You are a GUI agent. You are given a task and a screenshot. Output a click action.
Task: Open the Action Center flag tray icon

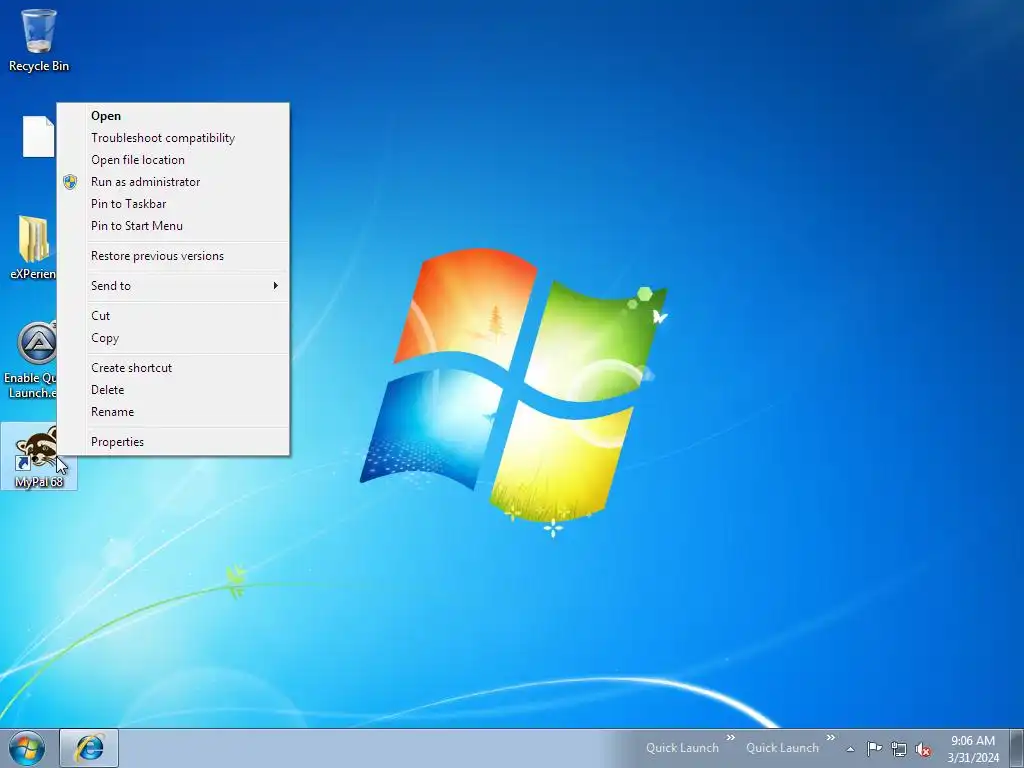pos(874,748)
